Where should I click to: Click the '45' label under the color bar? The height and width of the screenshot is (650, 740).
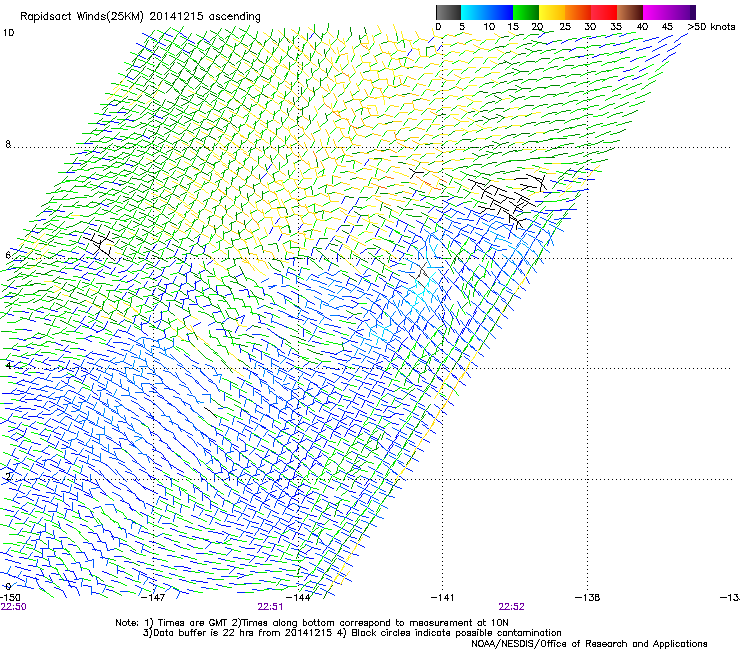[x=668, y=27]
